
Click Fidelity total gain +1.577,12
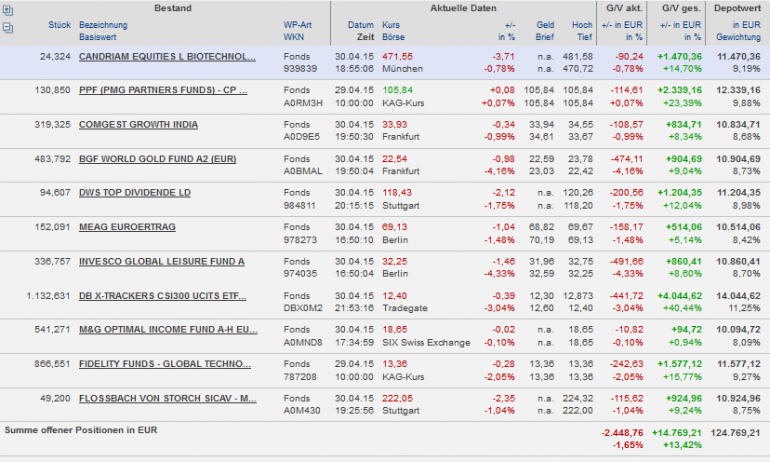click(x=680, y=364)
